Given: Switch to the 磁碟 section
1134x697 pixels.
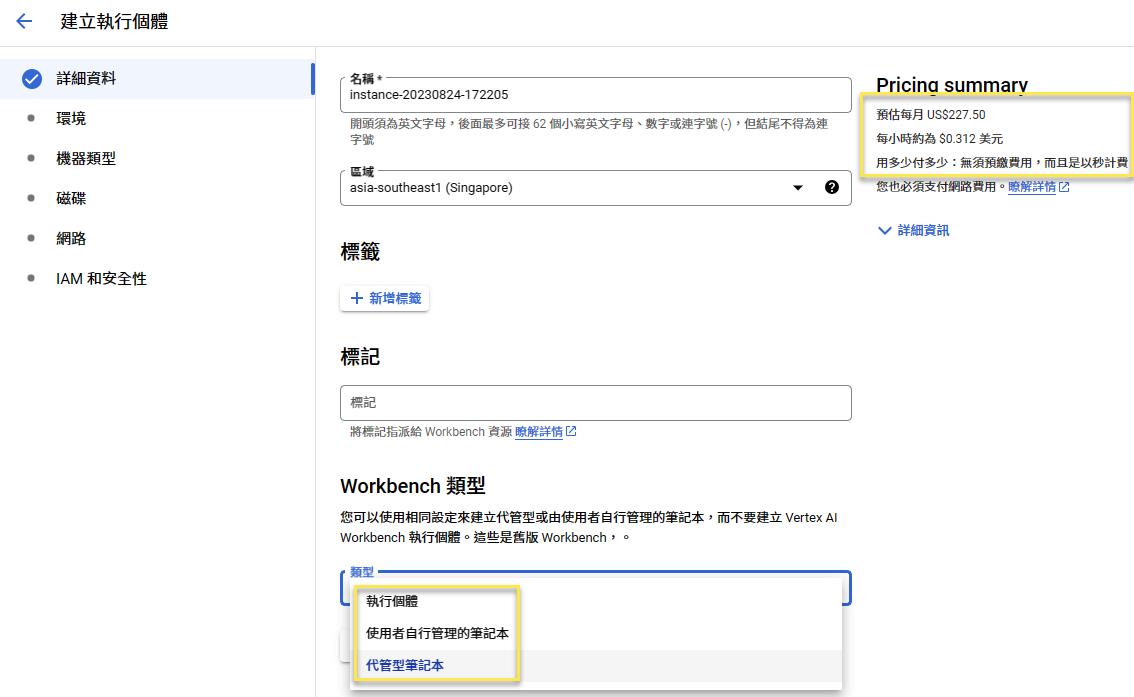Looking at the screenshot, I should (x=71, y=198).
